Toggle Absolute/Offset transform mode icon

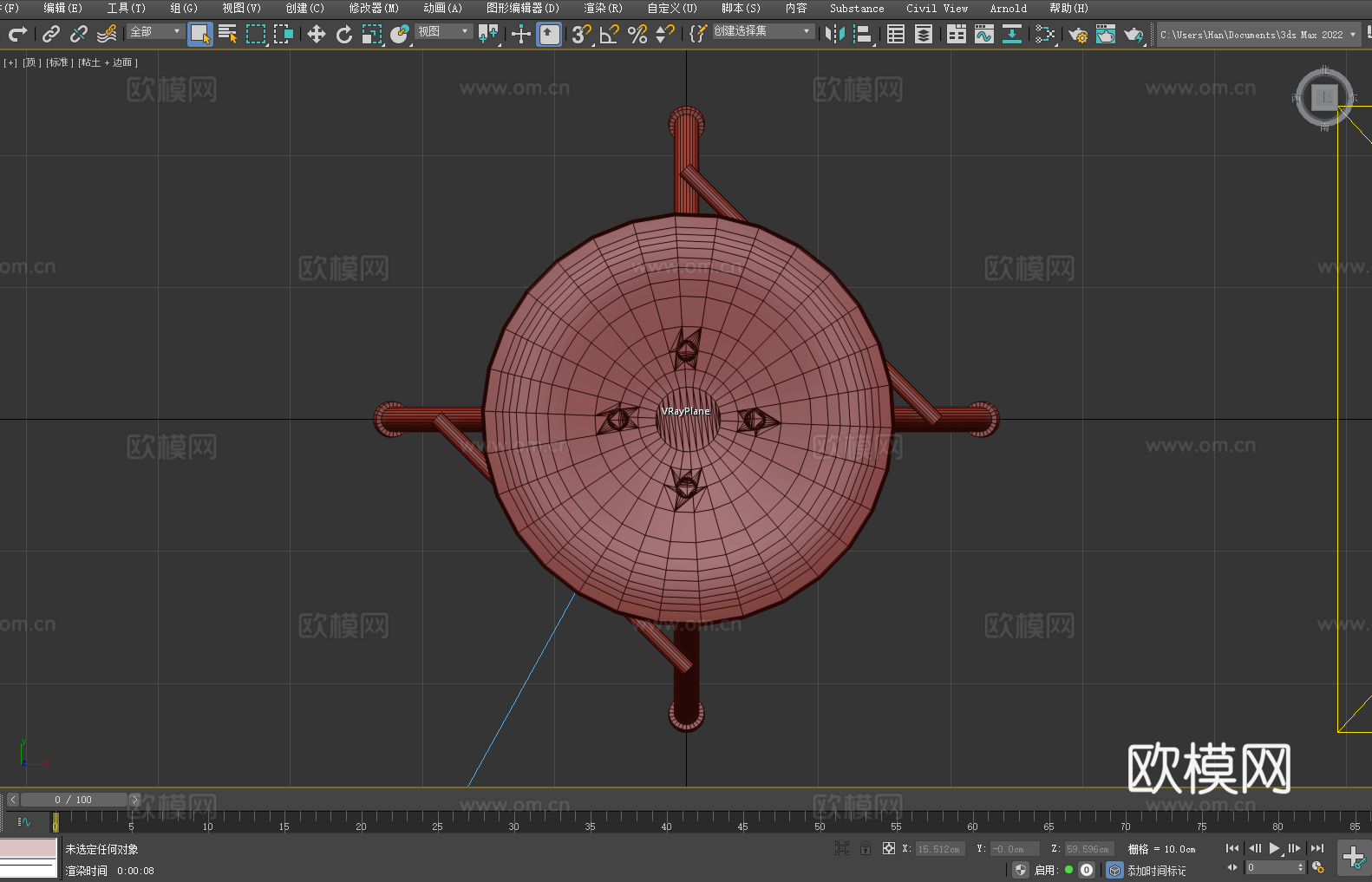pos(889,848)
